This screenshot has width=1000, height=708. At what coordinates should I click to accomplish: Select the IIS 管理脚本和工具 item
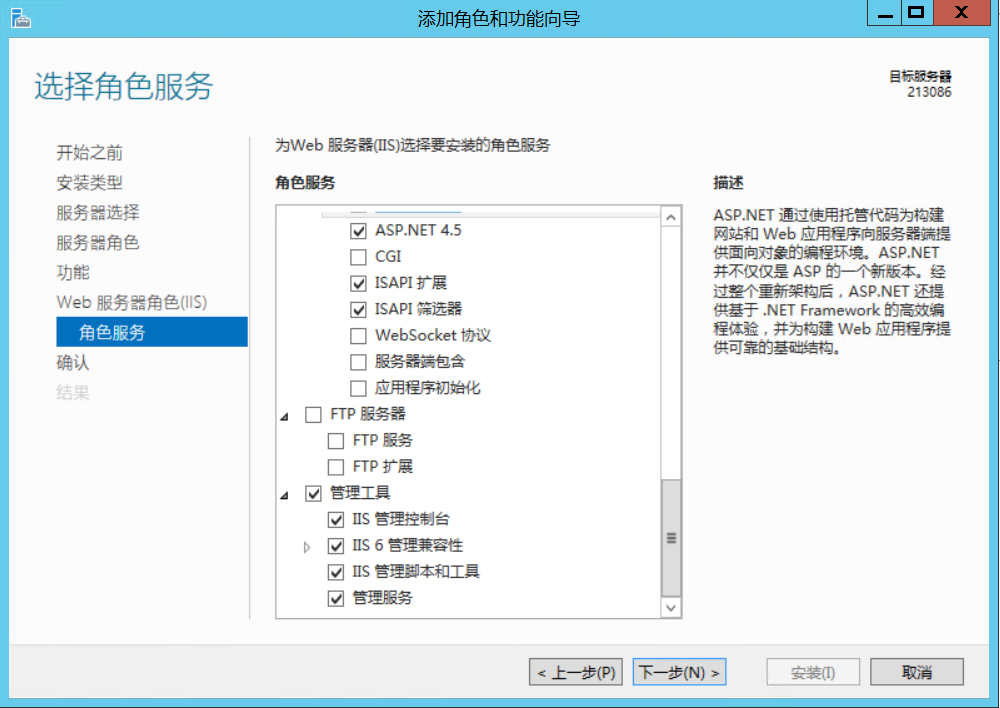click(x=416, y=572)
